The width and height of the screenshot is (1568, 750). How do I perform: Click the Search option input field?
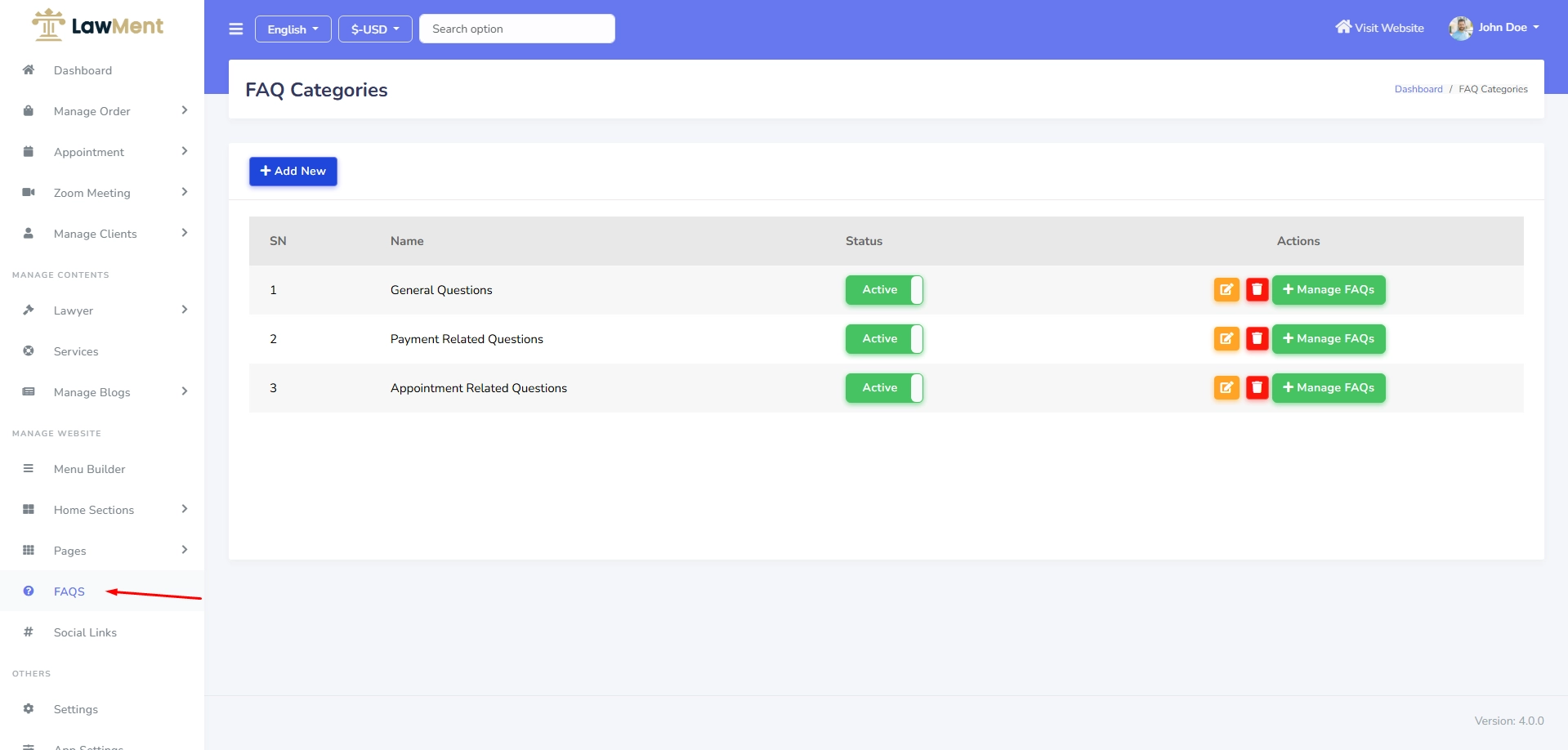(516, 29)
